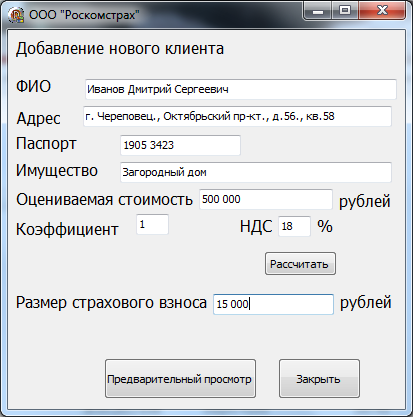
Task: Click the Размер страхового взноса label
Action: click(x=111, y=303)
